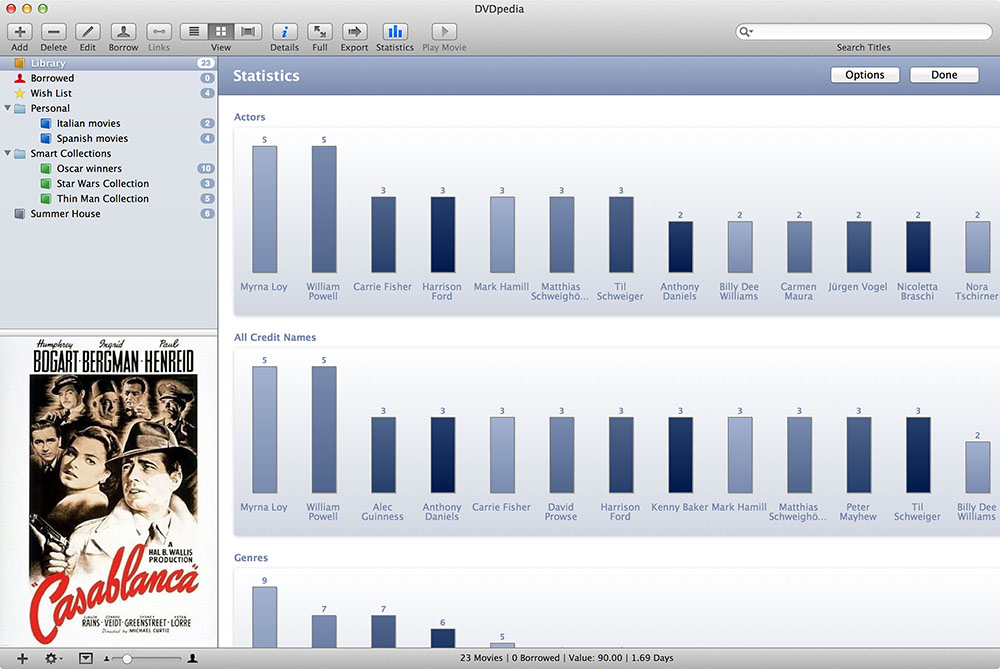
Task: Toggle the Statistics toolbar icon
Action: point(395,31)
